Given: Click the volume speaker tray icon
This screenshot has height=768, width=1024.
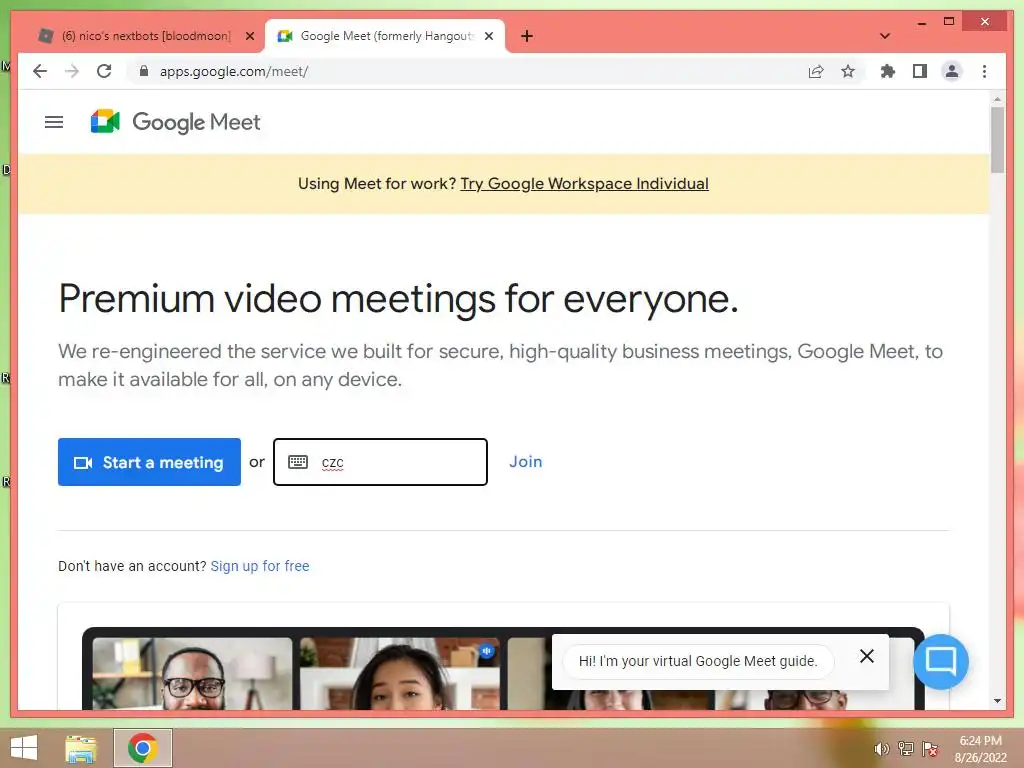Looking at the screenshot, I should pos(881,749).
